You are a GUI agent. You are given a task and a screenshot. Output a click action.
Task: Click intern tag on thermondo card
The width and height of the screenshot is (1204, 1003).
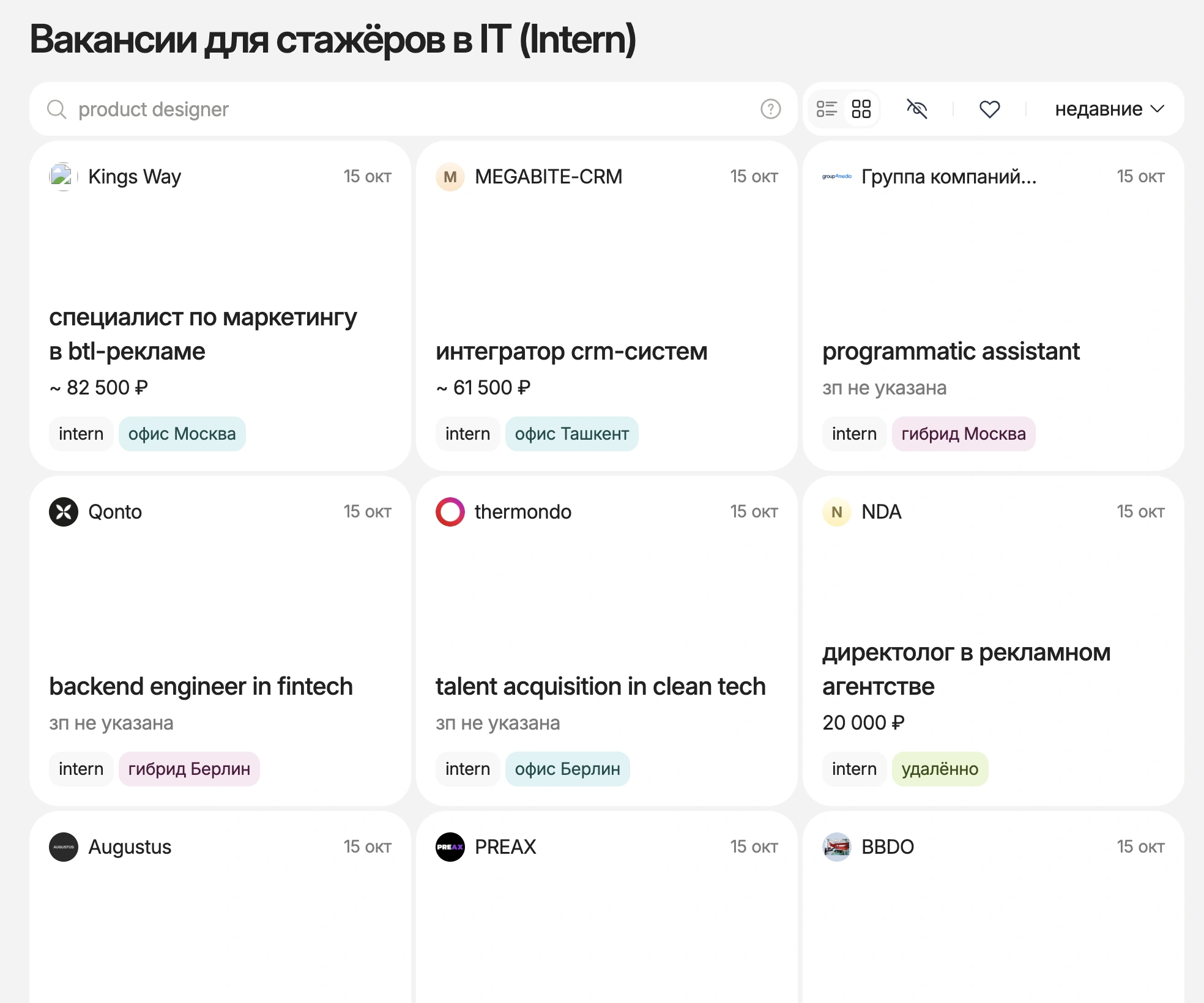(467, 769)
